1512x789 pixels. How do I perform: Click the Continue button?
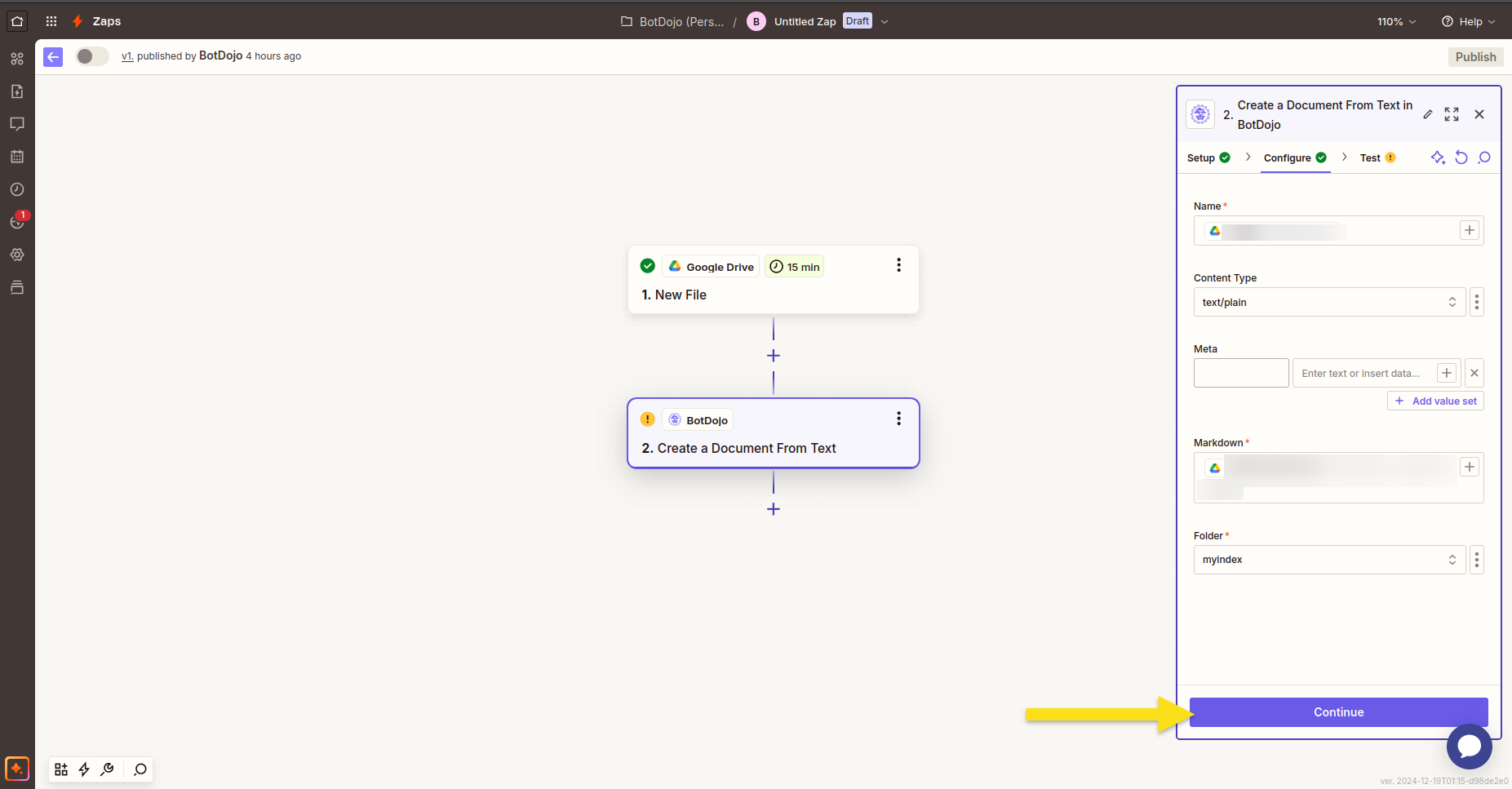pyautogui.click(x=1339, y=712)
